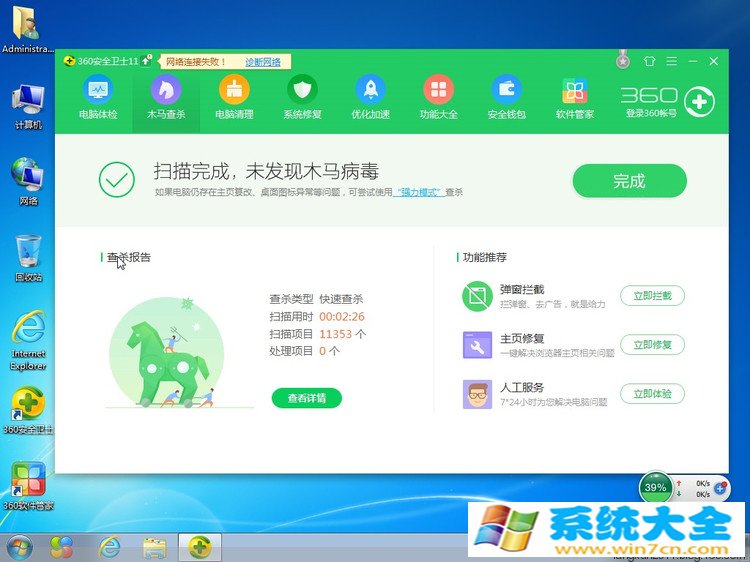The width and height of the screenshot is (750, 562).
Task: Click the trojan horse illustration
Action: (167, 353)
